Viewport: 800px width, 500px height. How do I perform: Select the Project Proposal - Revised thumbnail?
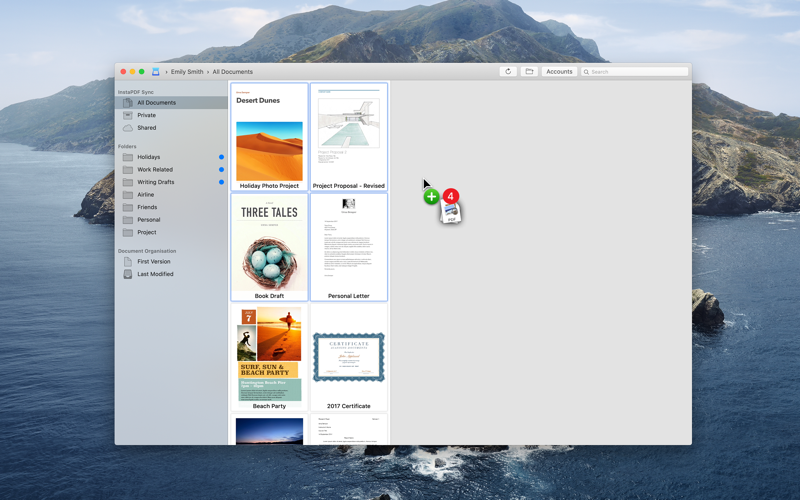coord(349,137)
